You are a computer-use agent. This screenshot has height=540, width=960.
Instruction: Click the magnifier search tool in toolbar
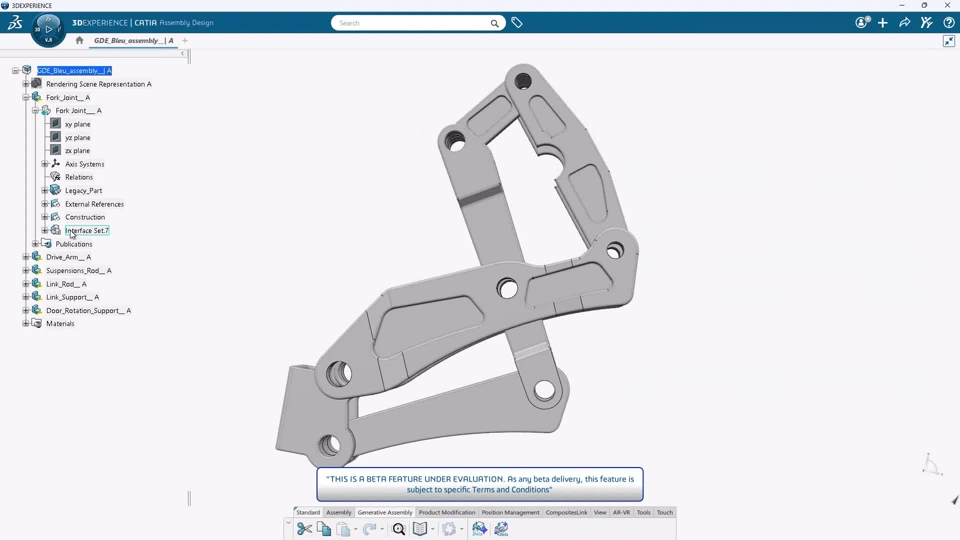[x=399, y=528]
